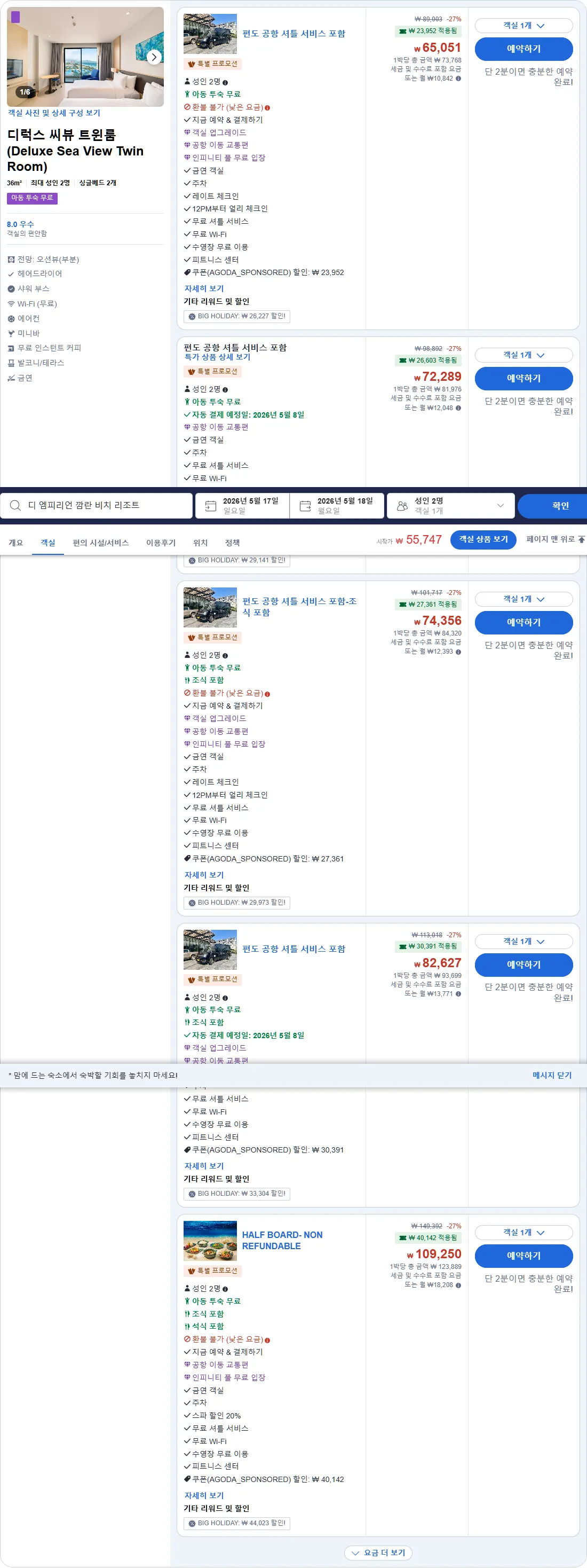Open 특가 상품 상세 보기 link

point(217,357)
